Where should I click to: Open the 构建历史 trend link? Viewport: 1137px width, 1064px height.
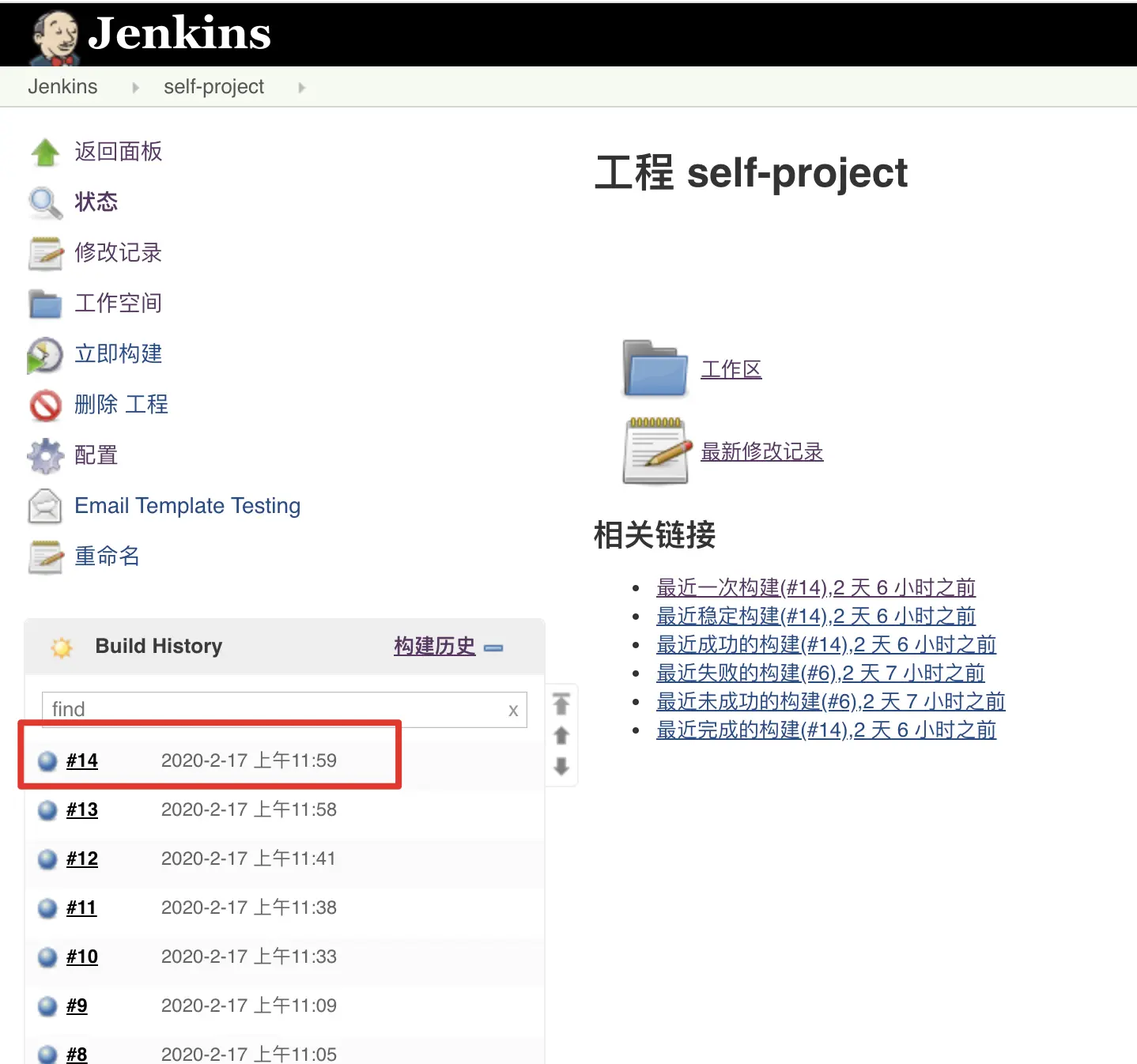pyautogui.click(x=435, y=647)
